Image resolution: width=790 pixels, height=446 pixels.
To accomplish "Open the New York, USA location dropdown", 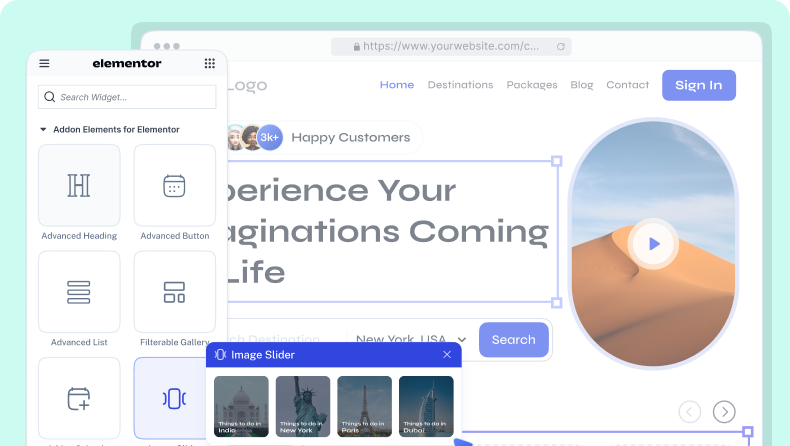I will point(411,340).
